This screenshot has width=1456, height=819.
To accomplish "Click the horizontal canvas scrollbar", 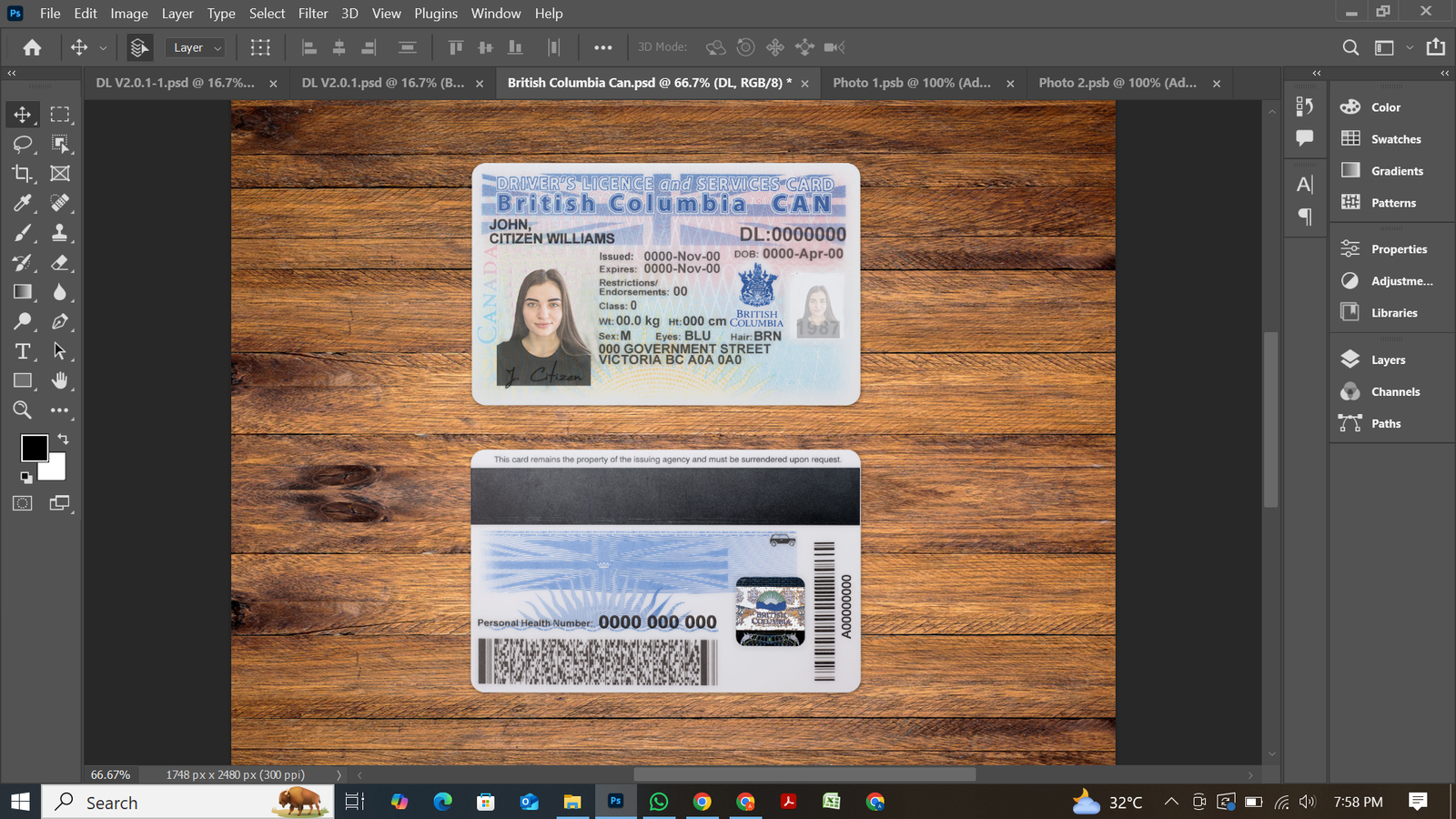I will point(804,775).
